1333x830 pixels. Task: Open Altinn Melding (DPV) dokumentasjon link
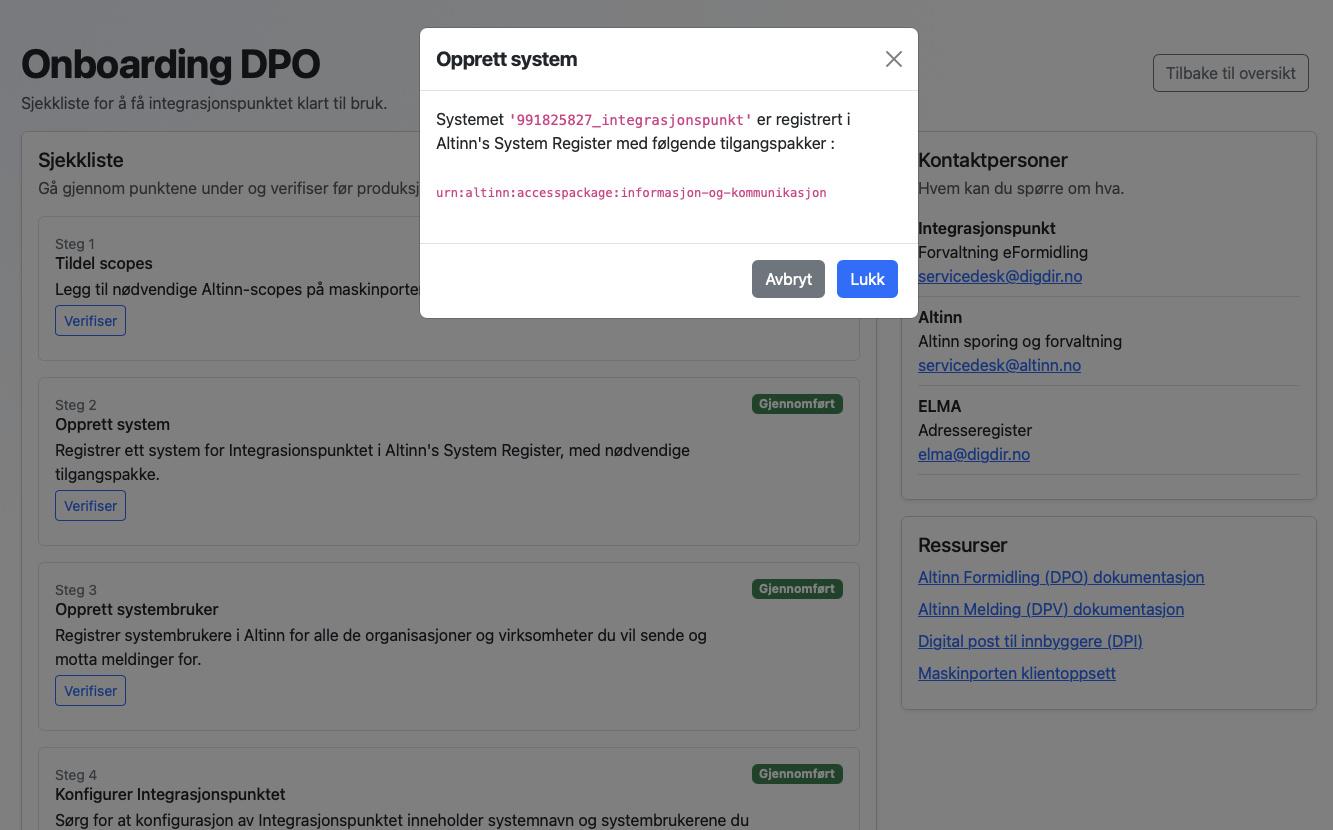1050,609
